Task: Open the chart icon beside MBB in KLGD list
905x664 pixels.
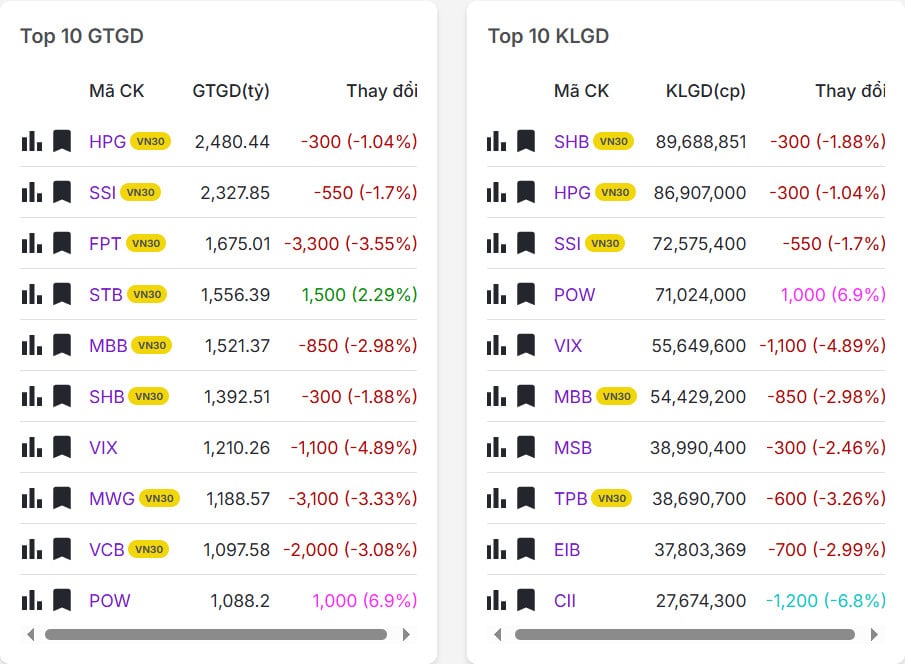Action: tap(496, 396)
